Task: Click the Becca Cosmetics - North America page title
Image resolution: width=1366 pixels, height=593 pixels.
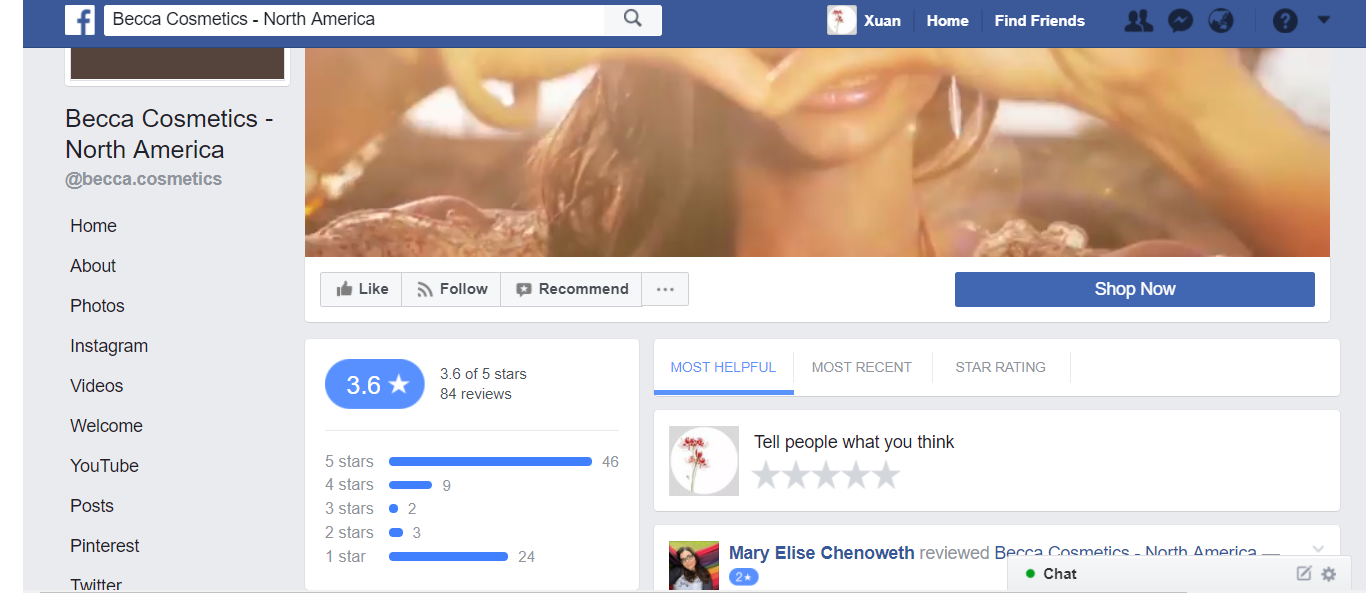Action: [x=169, y=134]
